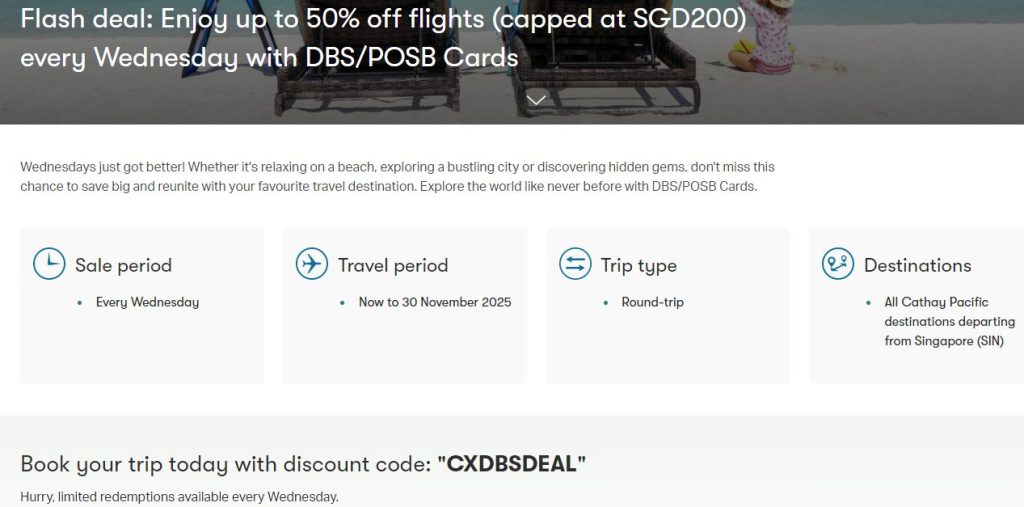Image resolution: width=1024 pixels, height=507 pixels.
Task: Click the 'All Cathay Pacific destinations' bullet text
Action: (x=949, y=321)
